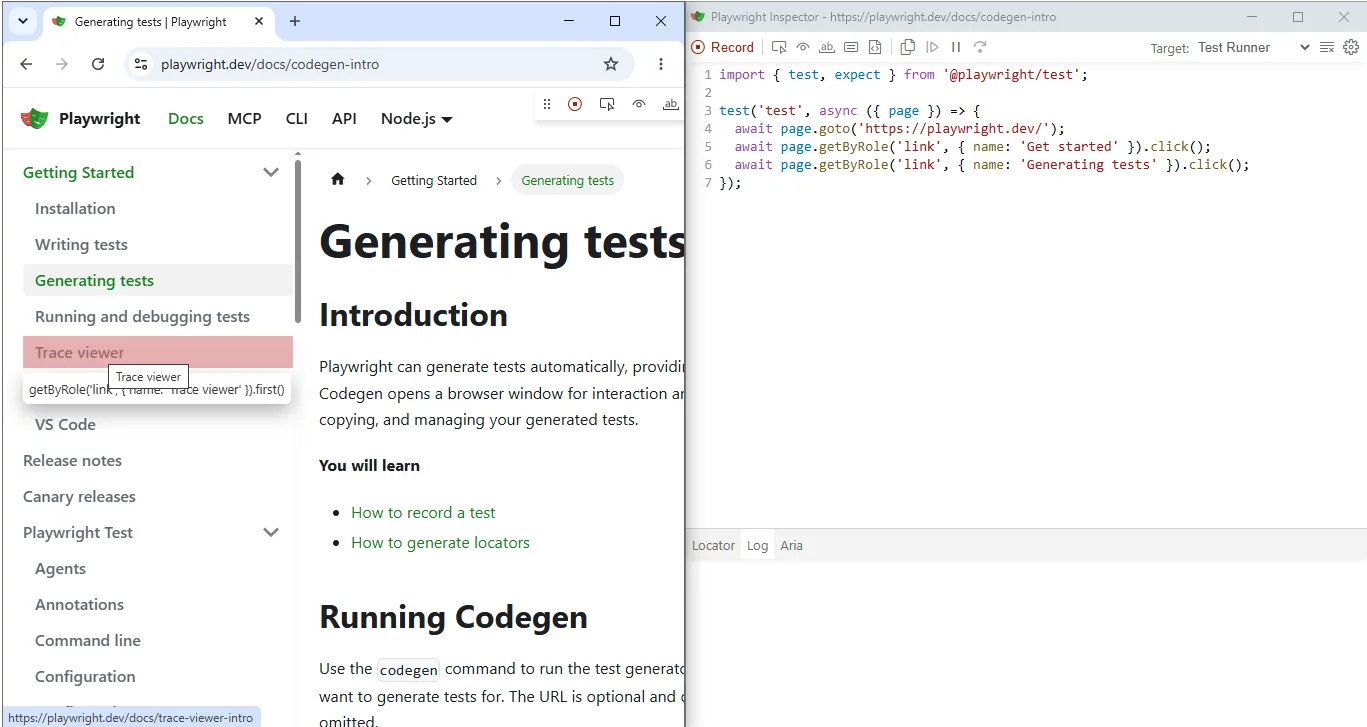Open the Chrome three-dot menu
The width and height of the screenshot is (1367, 727).
(661, 64)
